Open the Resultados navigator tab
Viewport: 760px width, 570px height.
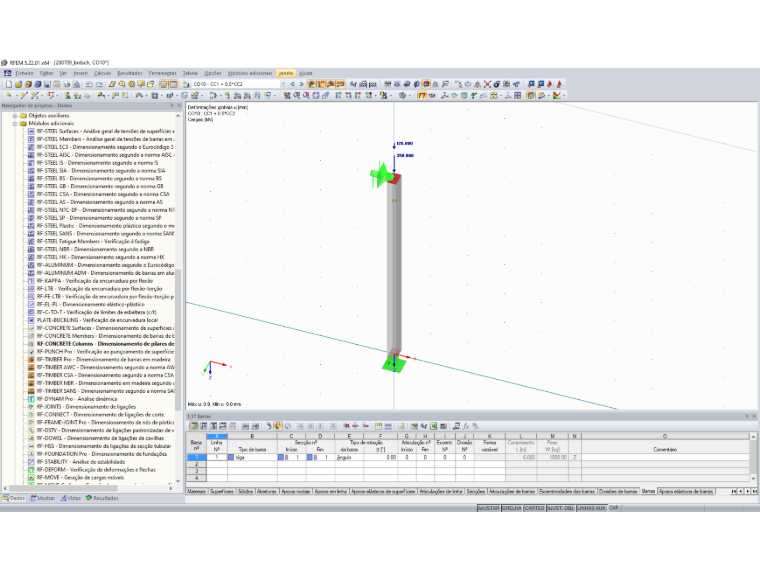pyautogui.click(x=102, y=498)
